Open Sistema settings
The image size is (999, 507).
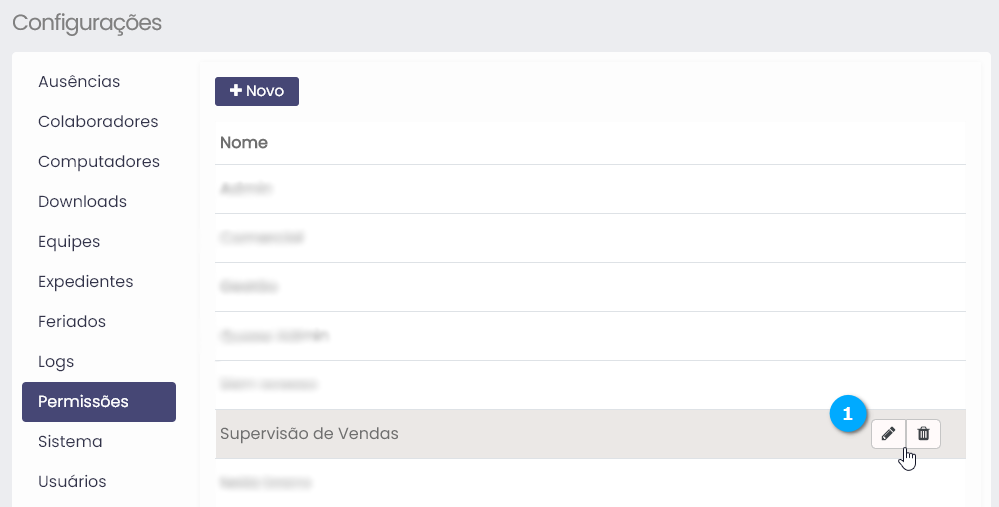pos(70,441)
